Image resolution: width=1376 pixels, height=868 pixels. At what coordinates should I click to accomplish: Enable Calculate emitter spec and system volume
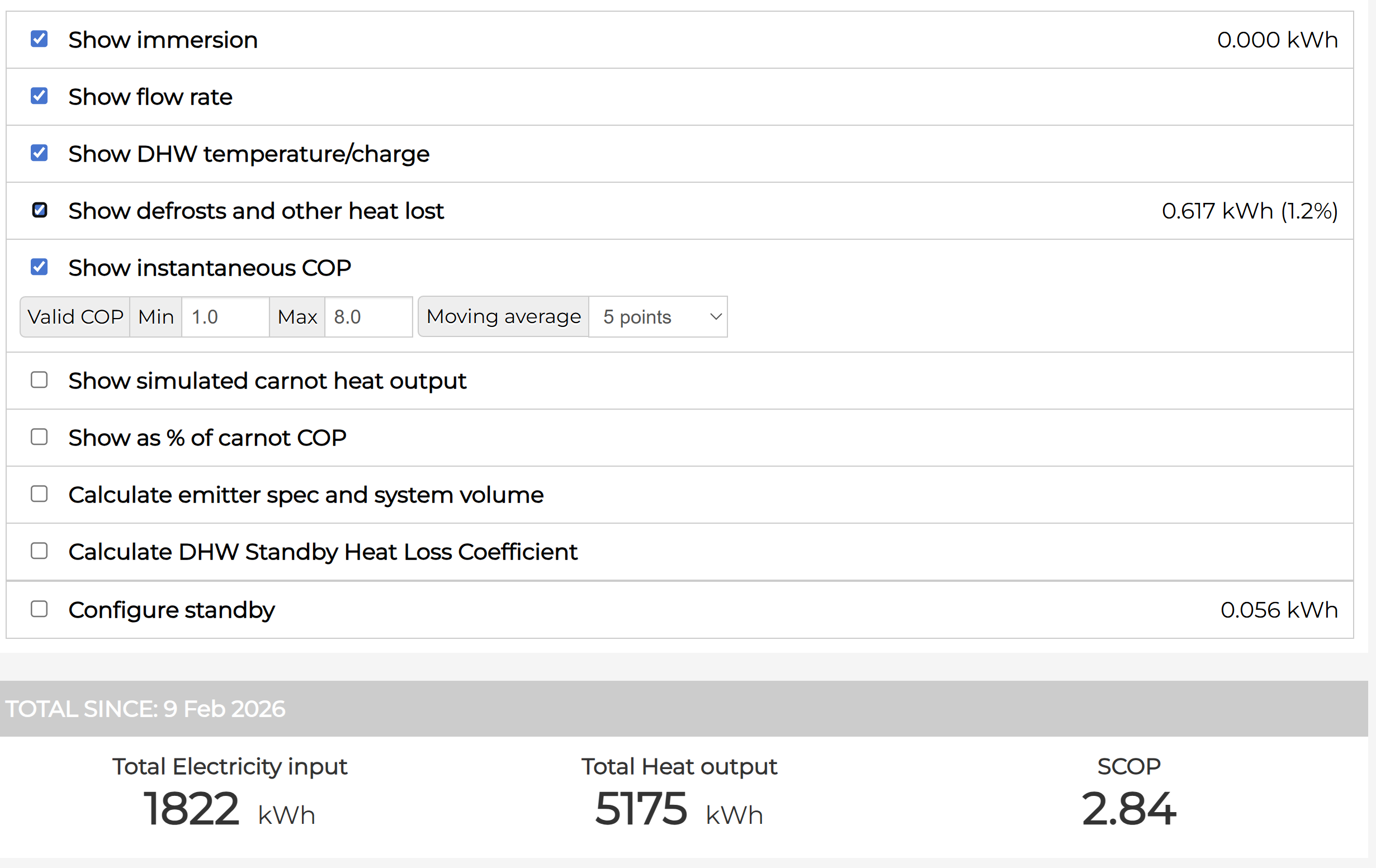[39, 494]
